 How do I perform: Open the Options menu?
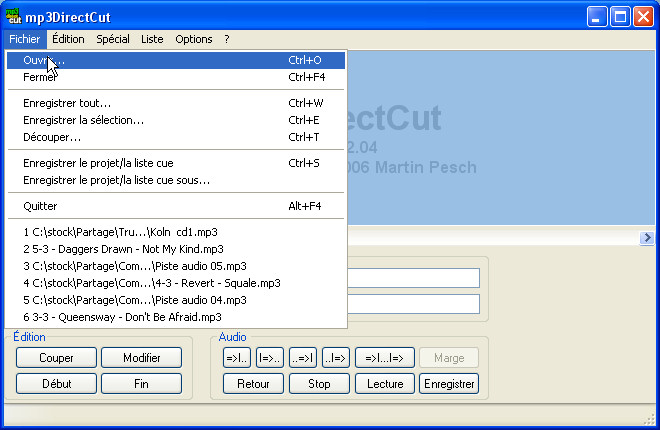click(x=193, y=39)
